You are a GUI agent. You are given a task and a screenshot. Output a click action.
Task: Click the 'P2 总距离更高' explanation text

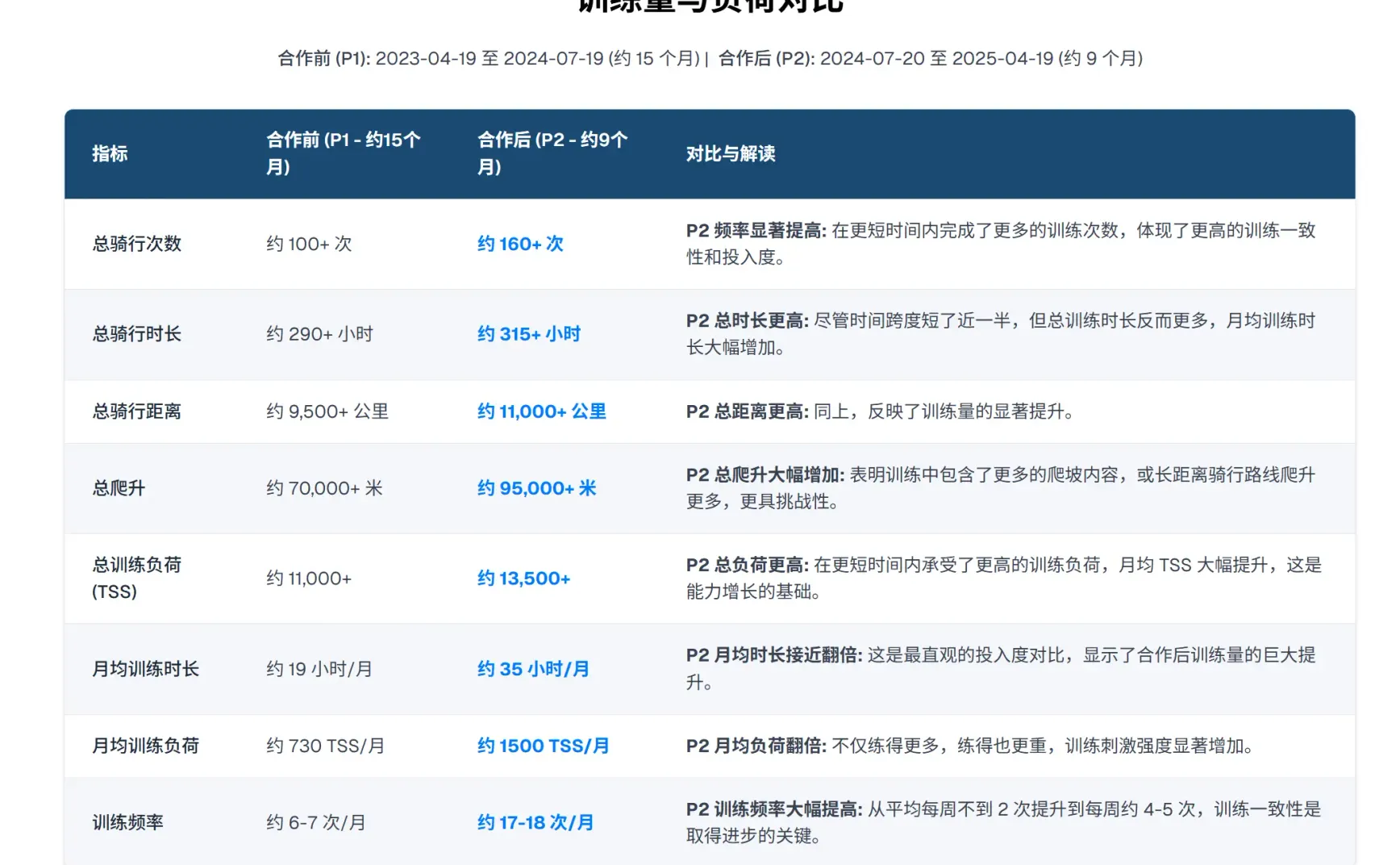[x=881, y=412]
